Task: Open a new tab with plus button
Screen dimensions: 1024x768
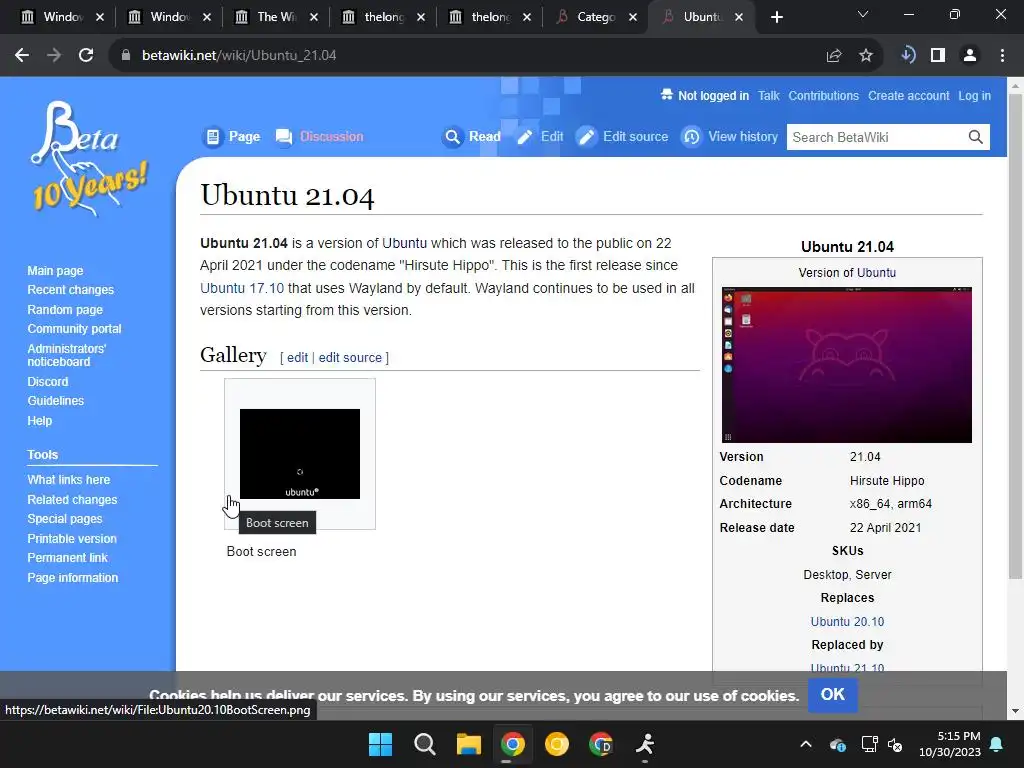Action: (776, 18)
